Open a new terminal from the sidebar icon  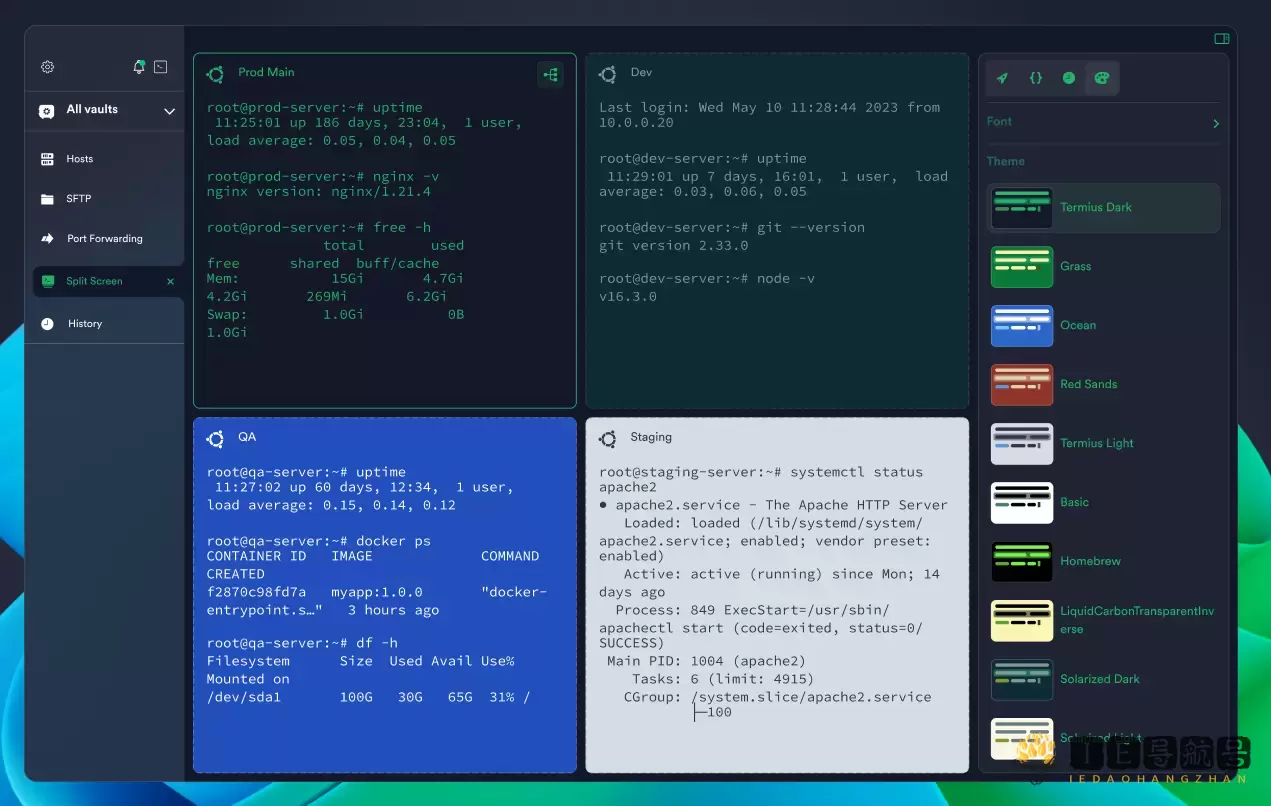click(161, 67)
